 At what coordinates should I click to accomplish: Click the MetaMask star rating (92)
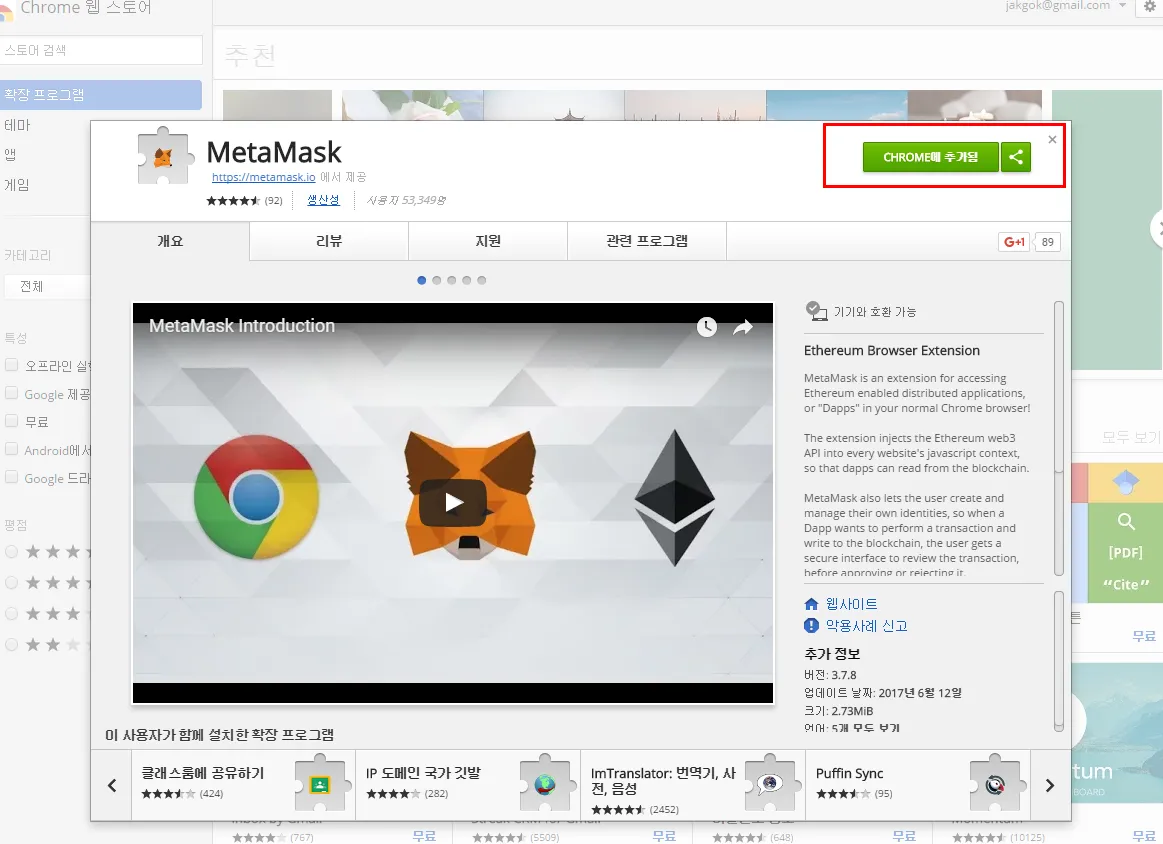click(x=244, y=200)
